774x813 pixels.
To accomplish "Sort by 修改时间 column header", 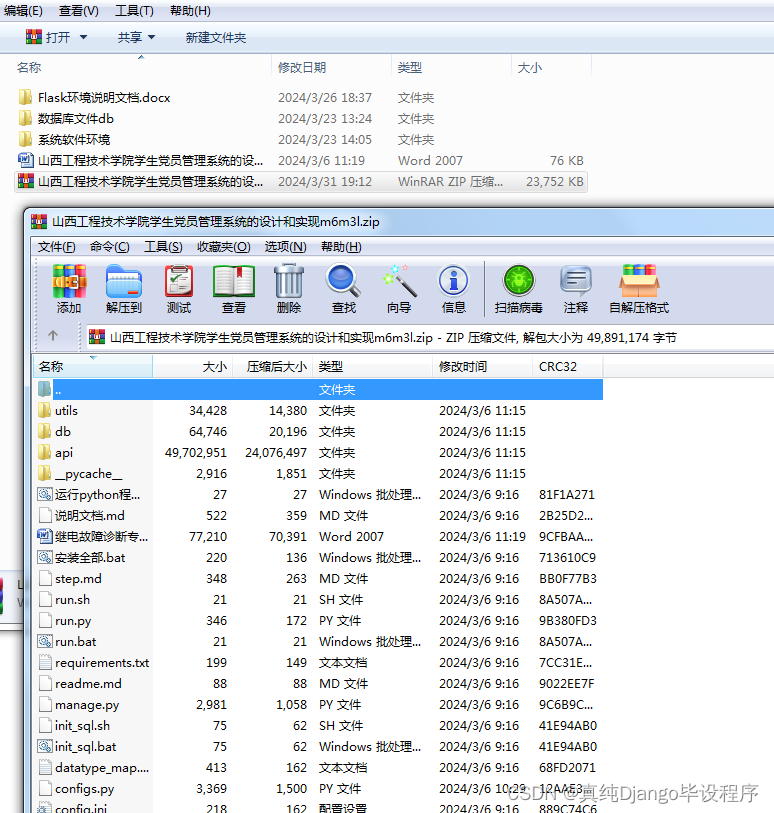I will point(482,367).
